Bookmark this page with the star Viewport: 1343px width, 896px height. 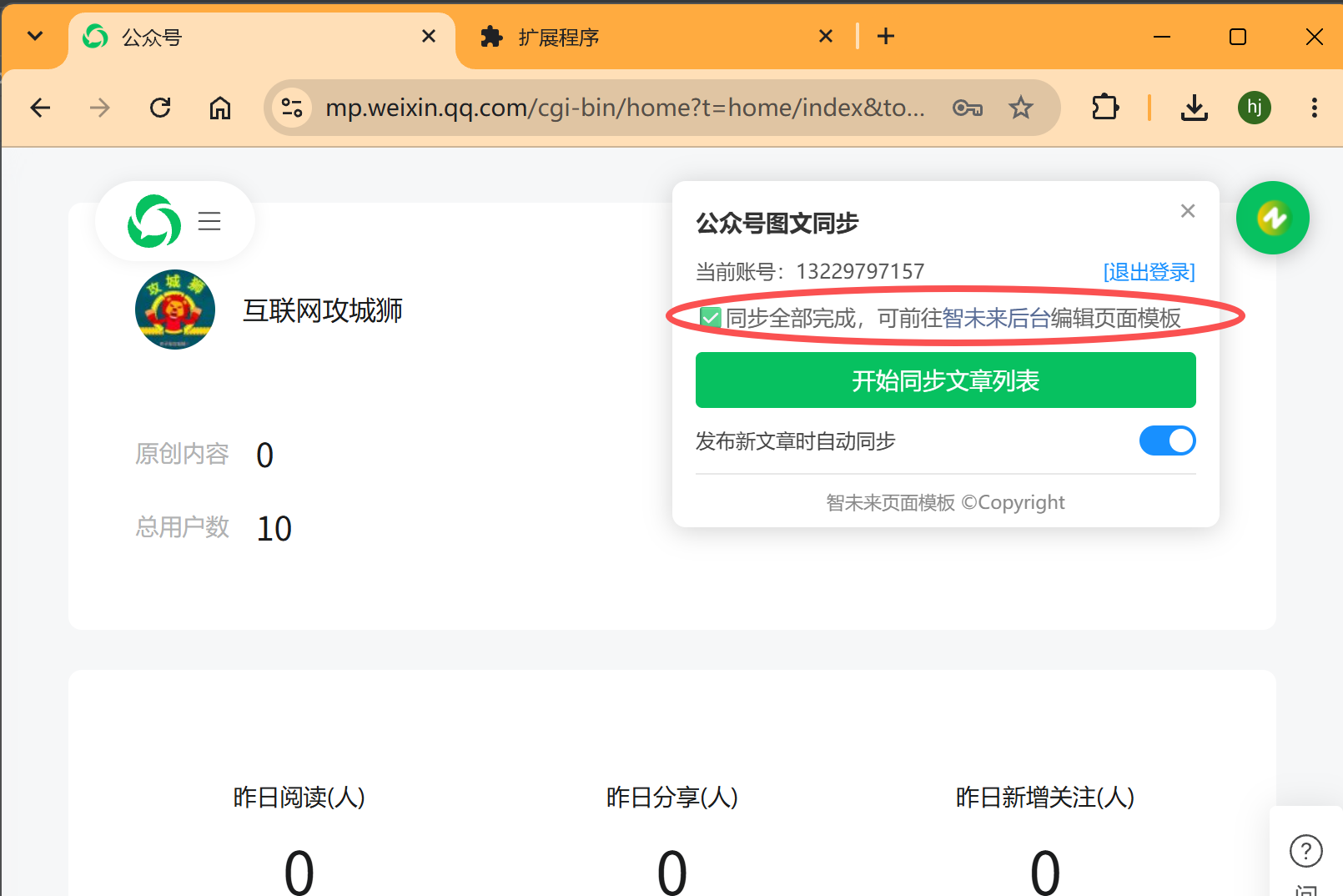(1021, 108)
